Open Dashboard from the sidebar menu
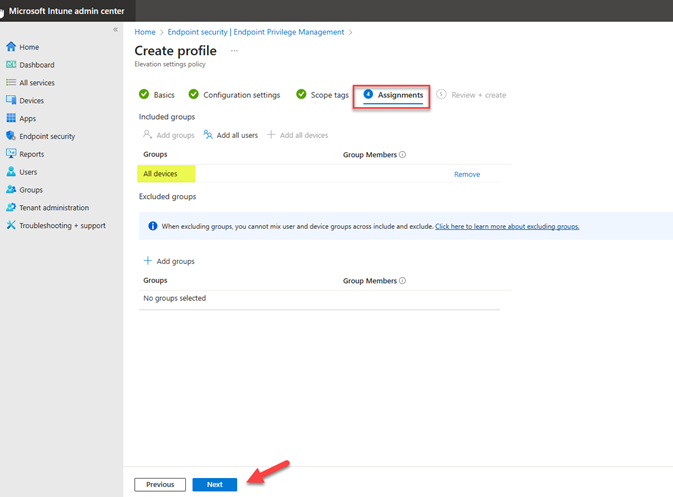Screen dimensions: 673x497 (x=37, y=65)
